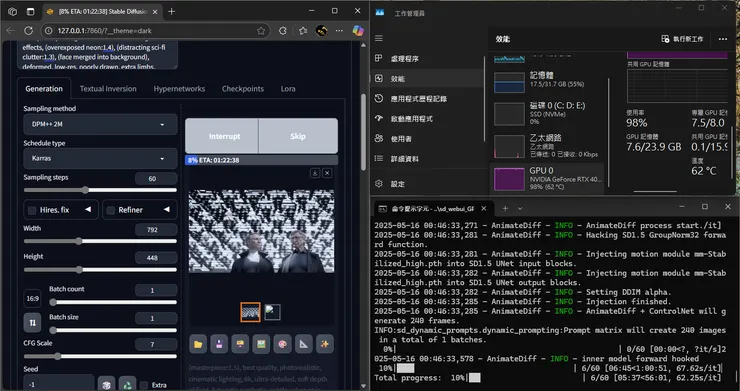Click Edge refresh page icon
Viewport: 740px width, 391px height.
[29, 31]
